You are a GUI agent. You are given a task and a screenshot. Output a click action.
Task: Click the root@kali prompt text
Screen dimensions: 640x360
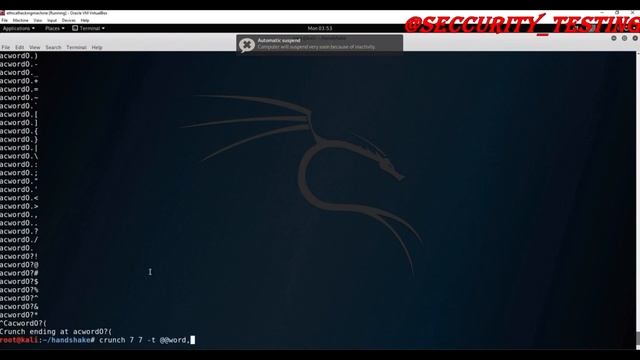(x=19, y=340)
